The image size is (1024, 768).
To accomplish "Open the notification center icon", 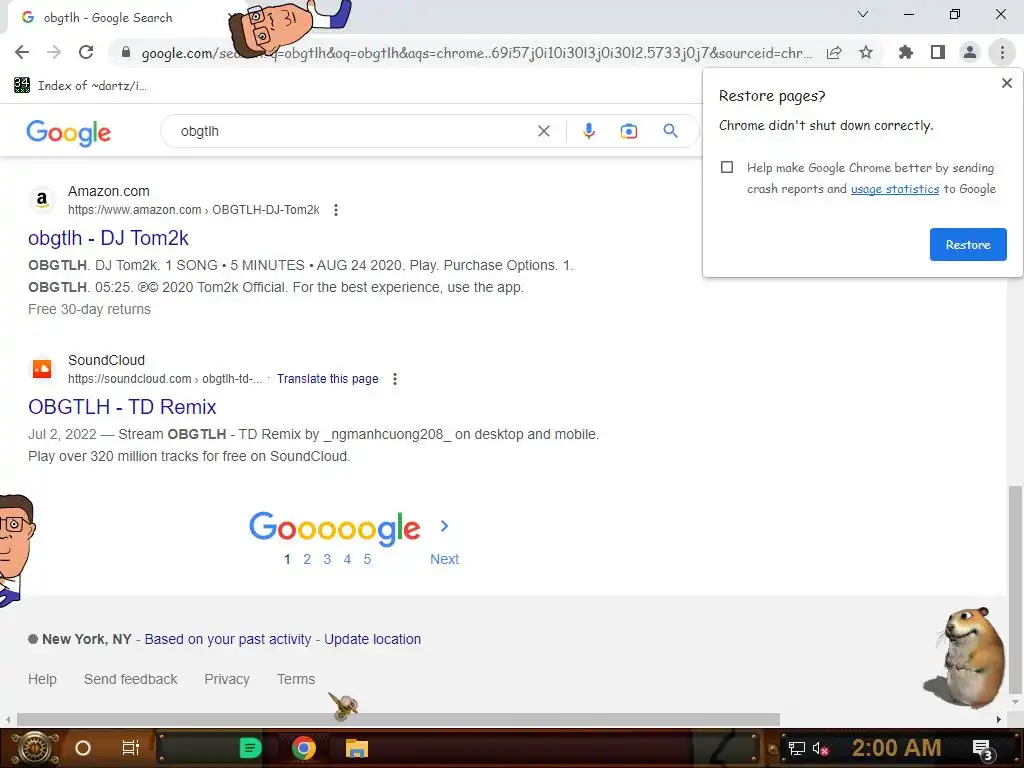I will point(982,749).
